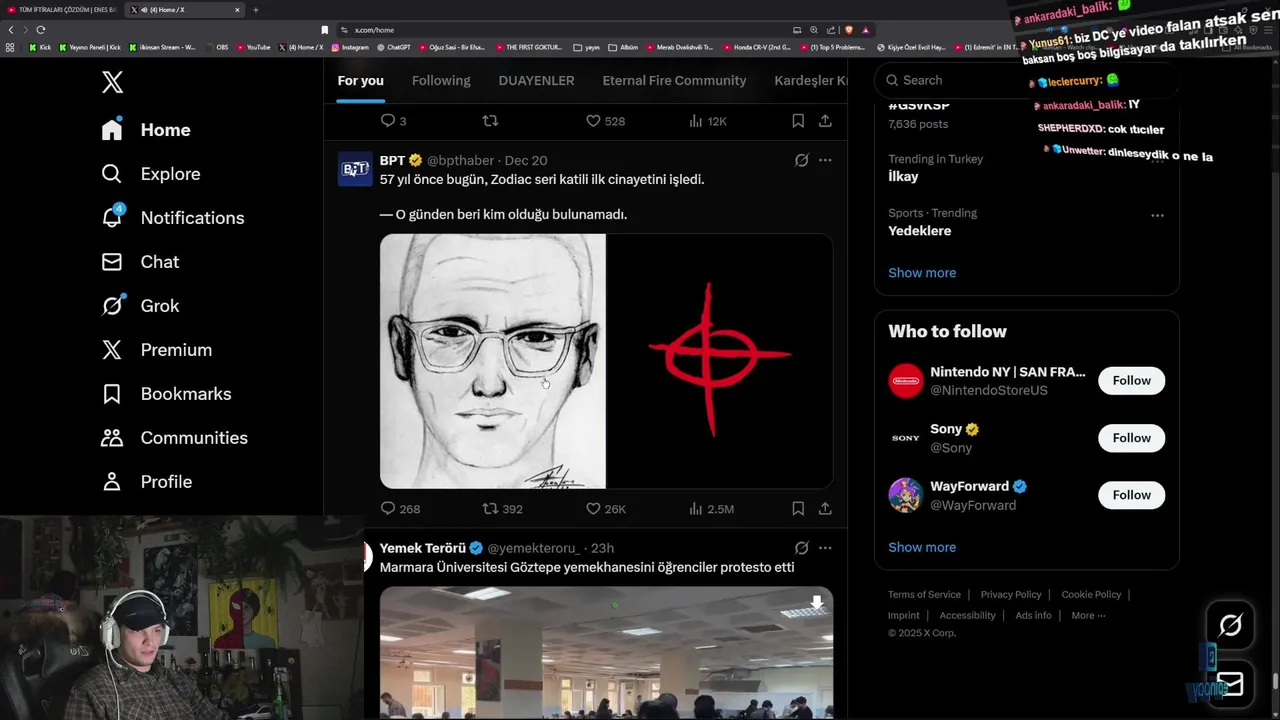Image resolution: width=1280 pixels, height=720 pixels.
Task: Share the top tweet with 12K views
Action: (825, 121)
